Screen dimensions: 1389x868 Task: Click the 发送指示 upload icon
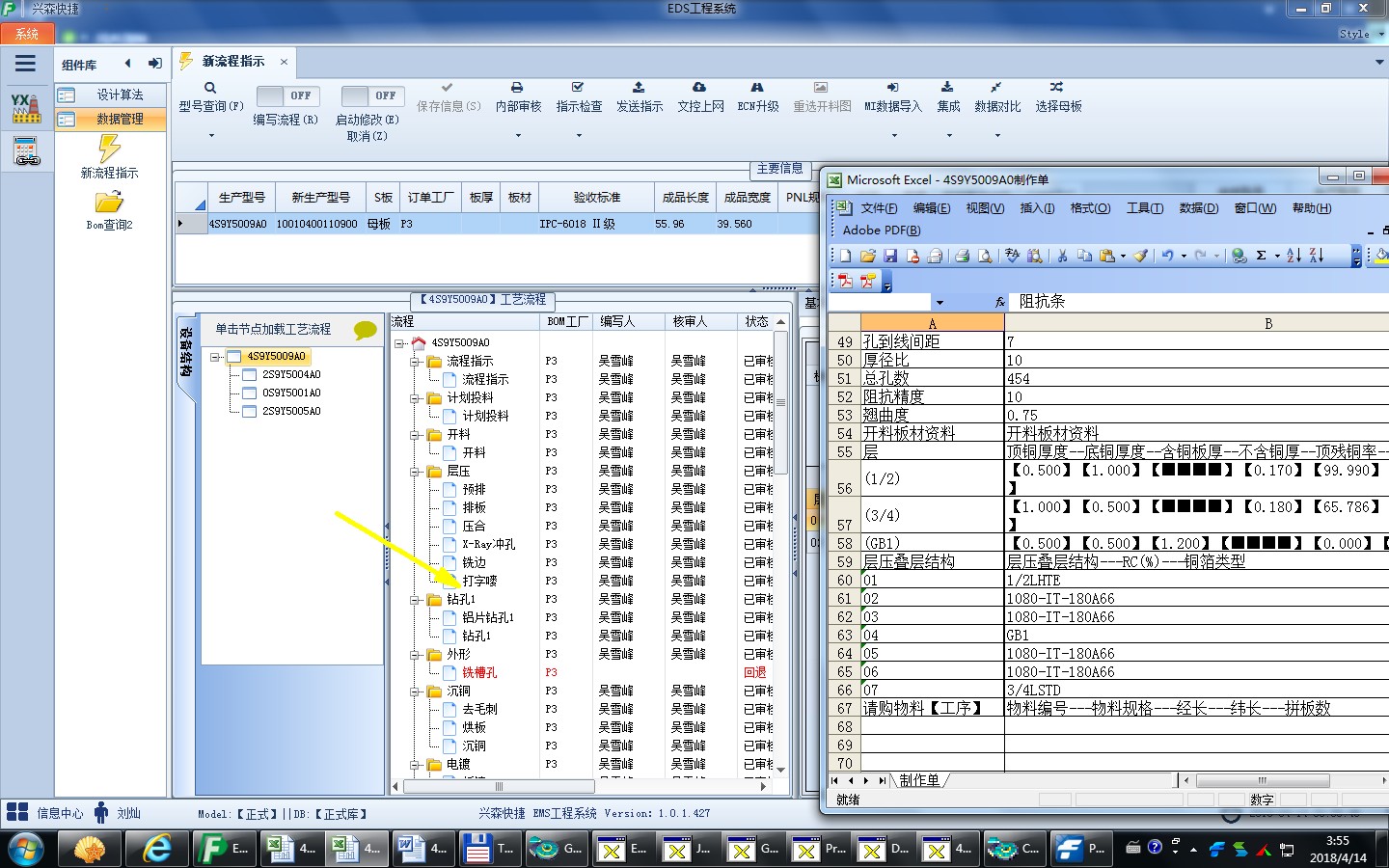pos(639,88)
